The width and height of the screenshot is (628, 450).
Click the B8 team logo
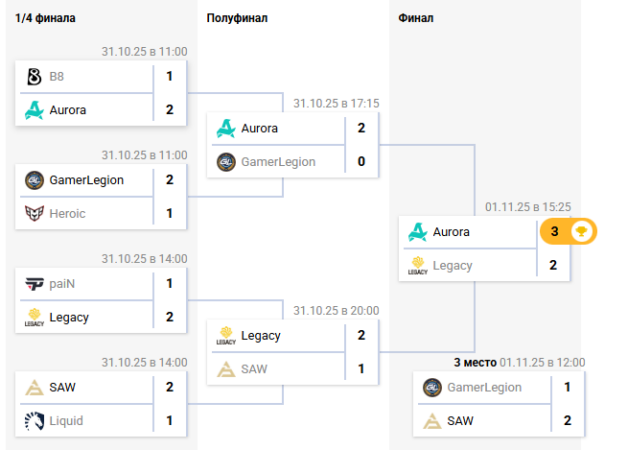[34, 76]
